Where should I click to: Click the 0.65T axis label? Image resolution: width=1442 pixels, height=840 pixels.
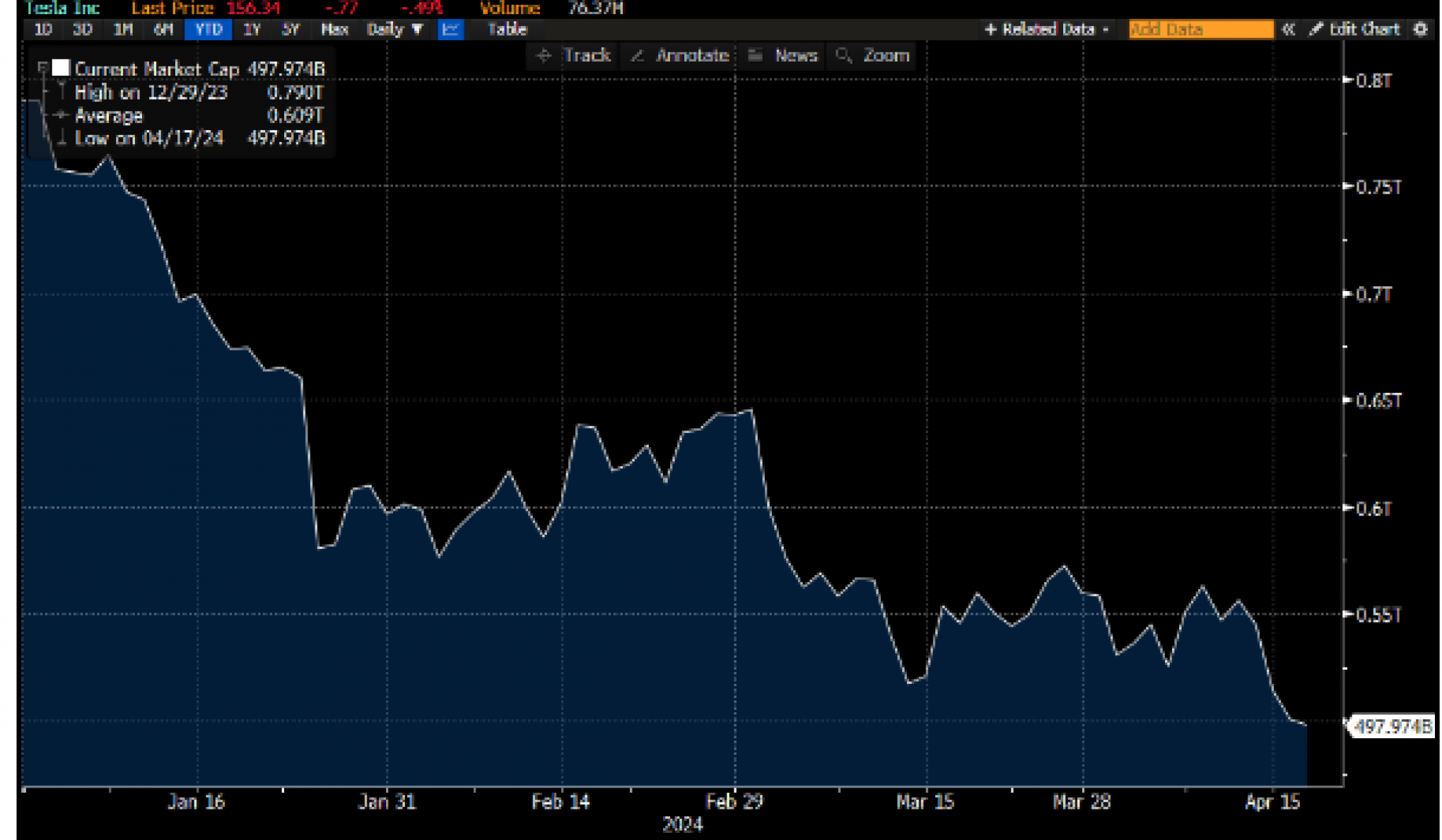click(1378, 401)
